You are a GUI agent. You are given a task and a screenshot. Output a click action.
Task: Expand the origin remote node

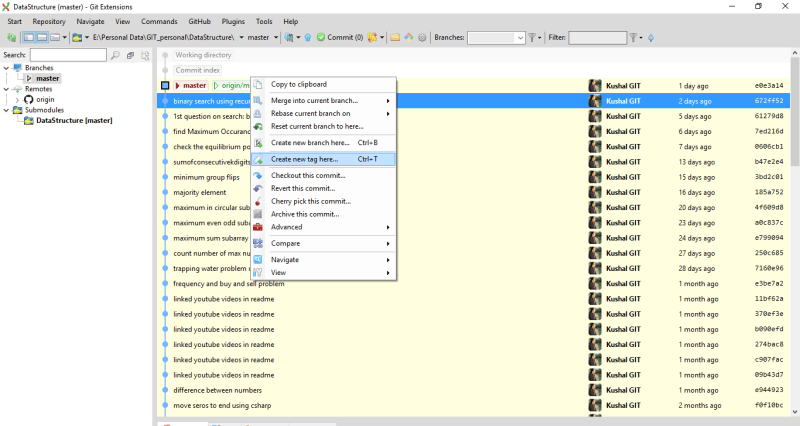pyautogui.click(x=17, y=99)
